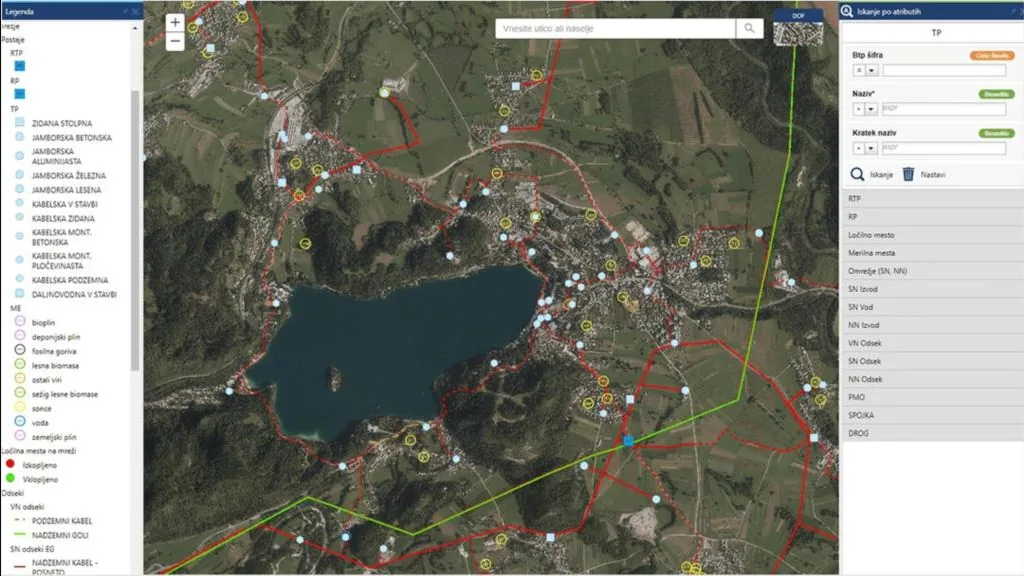Screen dimensions: 1024x576
Task: Click the Nastavi reset label
Action: point(933,174)
